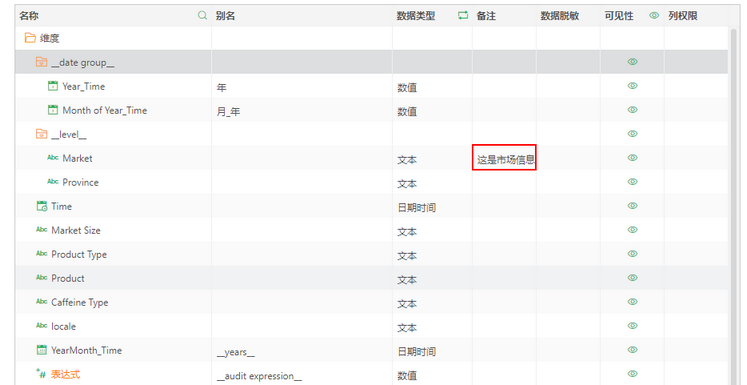Click the eye icon in the 可见性 header
The image size is (747, 385).
[654, 16]
